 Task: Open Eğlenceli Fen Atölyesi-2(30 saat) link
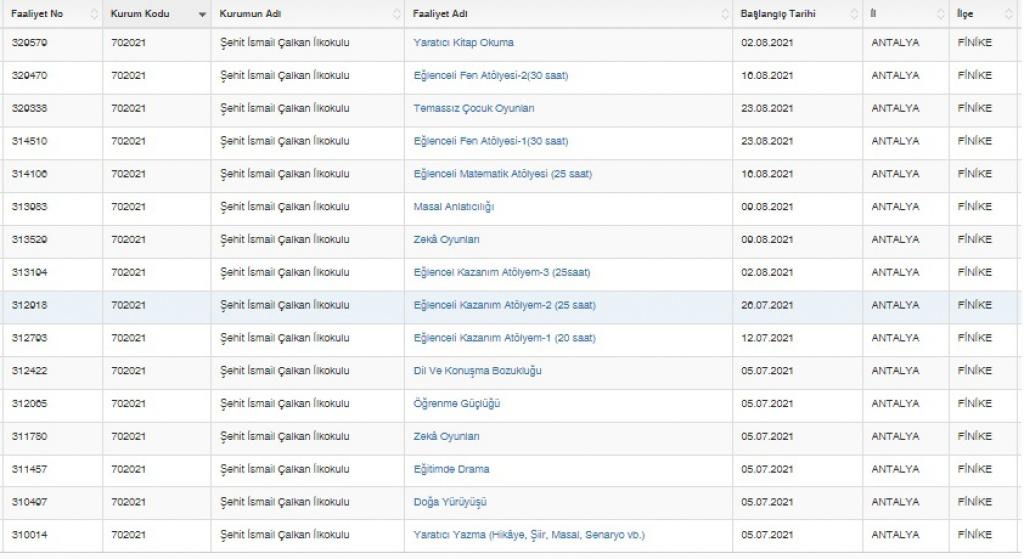point(490,76)
